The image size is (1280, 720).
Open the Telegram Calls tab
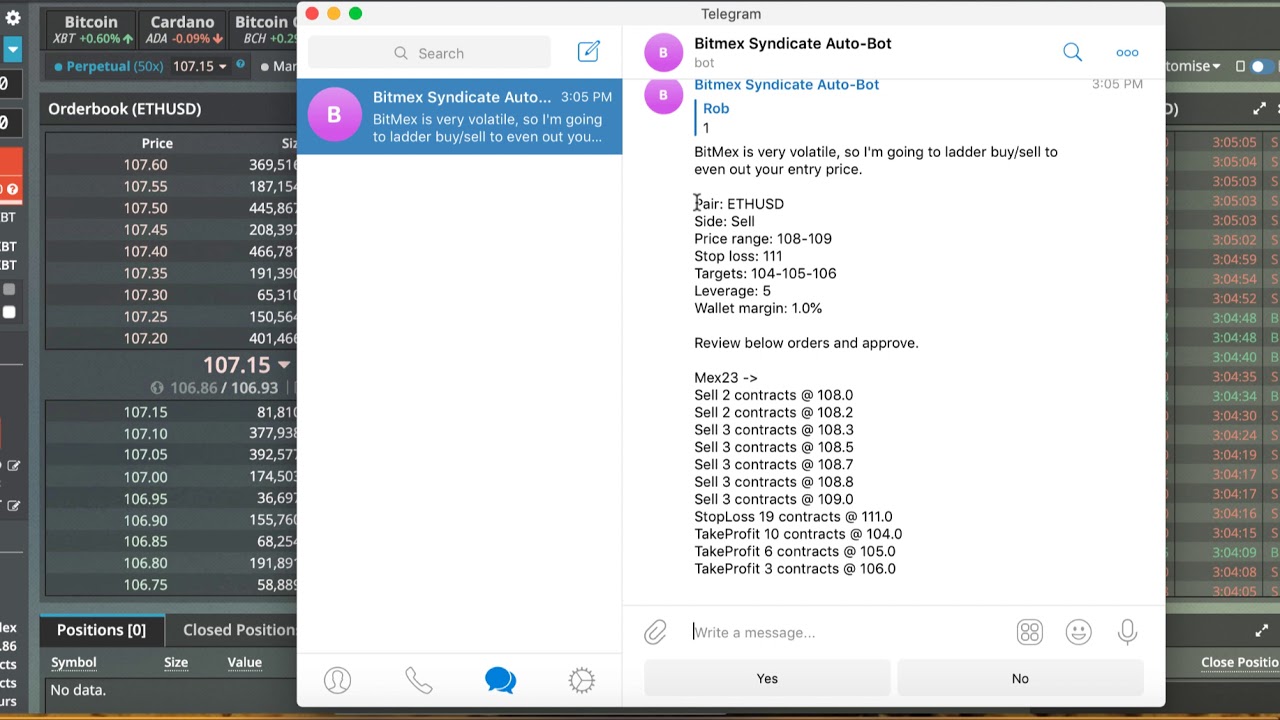pyautogui.click(x=418, y=681)
